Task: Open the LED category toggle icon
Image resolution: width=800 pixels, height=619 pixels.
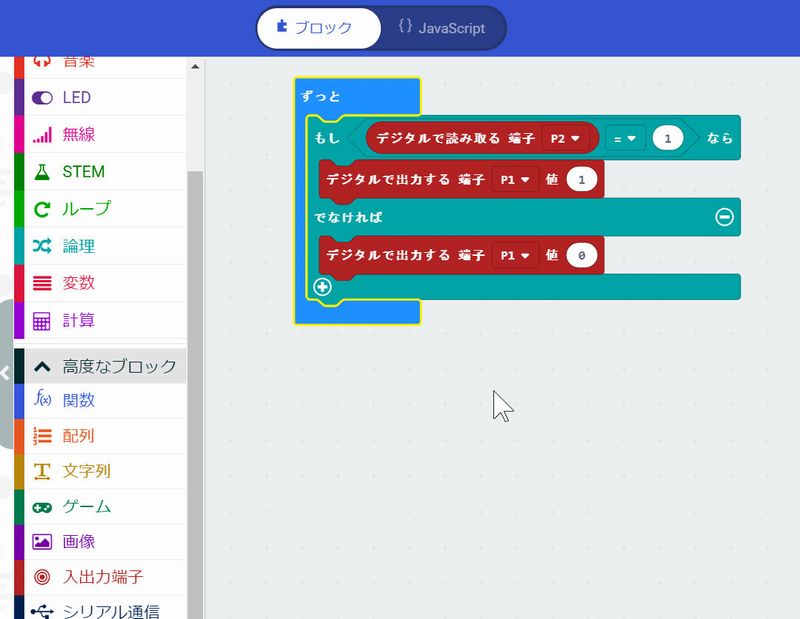Action: tap(42, 98)
